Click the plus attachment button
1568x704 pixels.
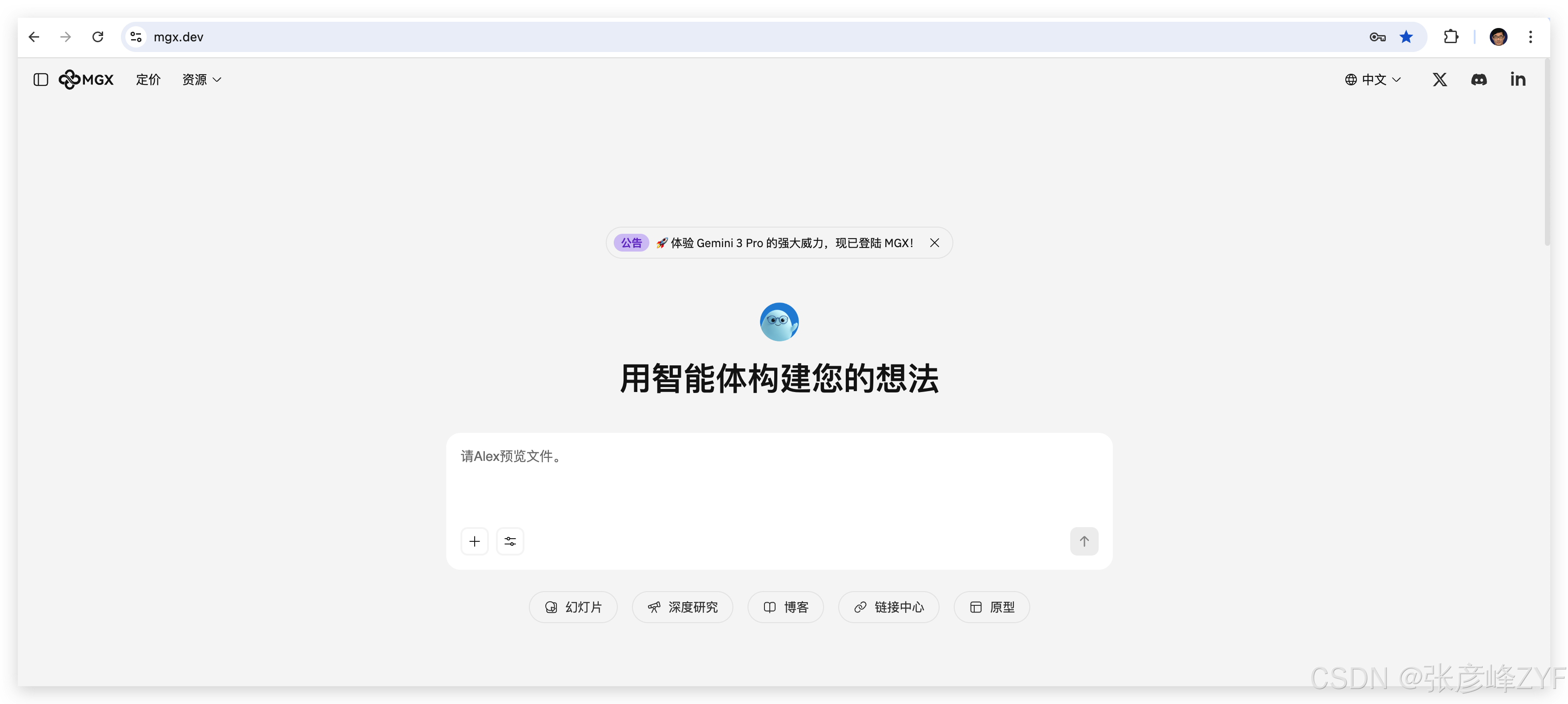click(474, 541)
